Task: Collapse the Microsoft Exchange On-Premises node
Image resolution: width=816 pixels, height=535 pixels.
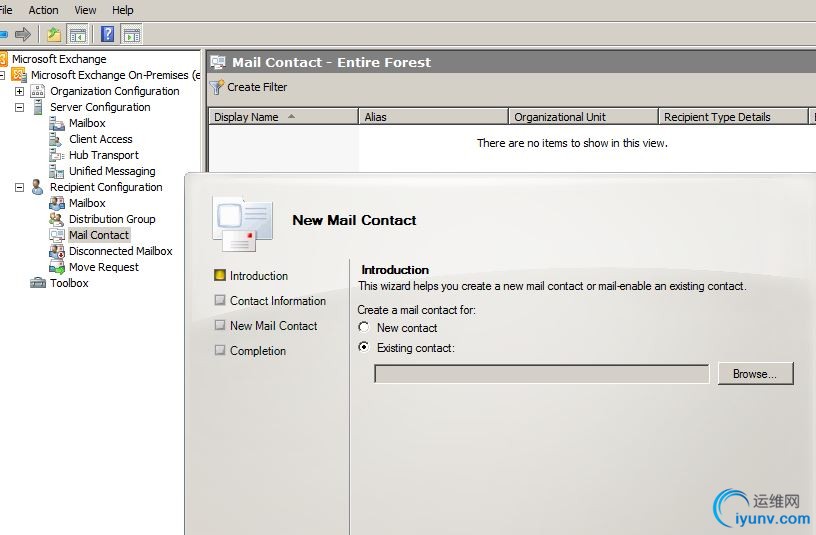Action: tap(2, 75)
